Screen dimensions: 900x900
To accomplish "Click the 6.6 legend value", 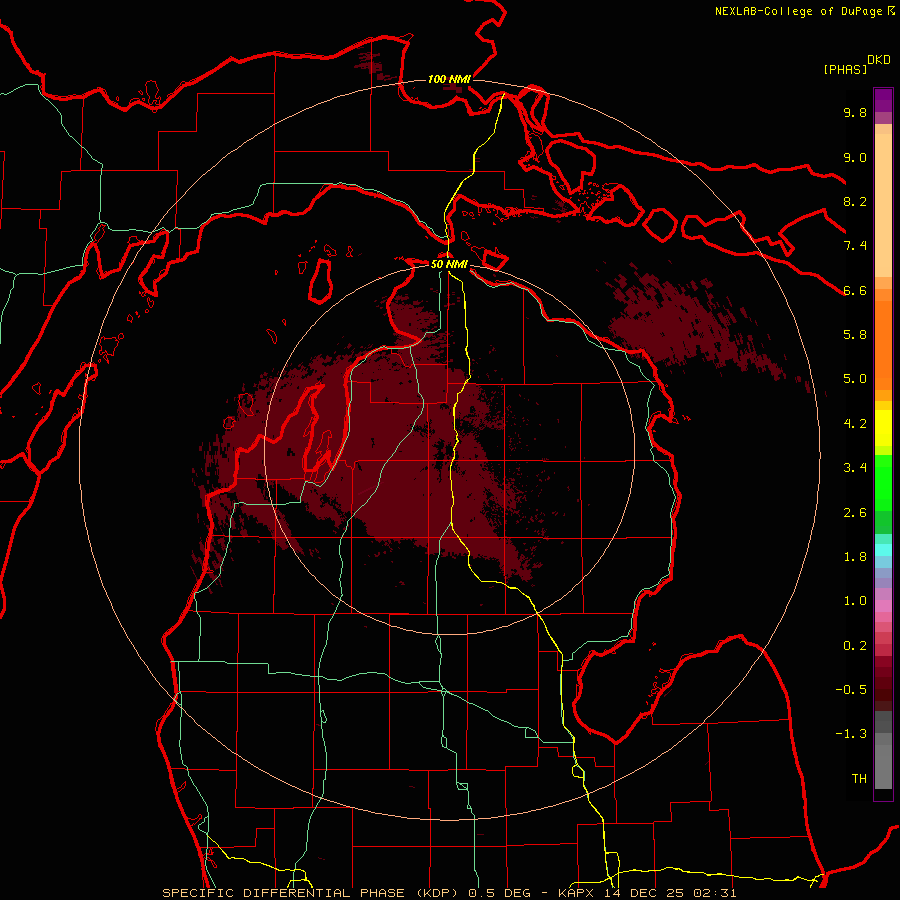I will (x=855, y=290).
